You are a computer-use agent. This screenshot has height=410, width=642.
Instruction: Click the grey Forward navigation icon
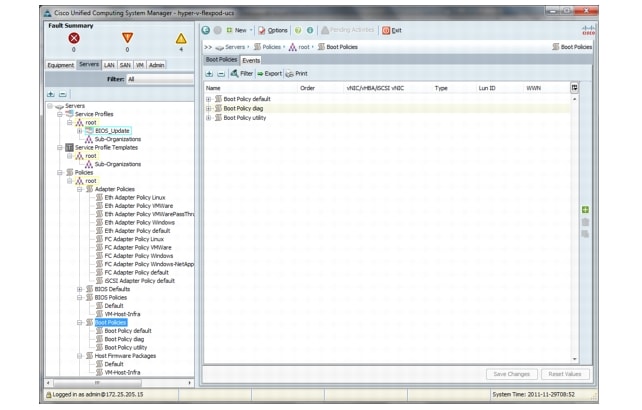pyautogui.click(x=217, y=30)
